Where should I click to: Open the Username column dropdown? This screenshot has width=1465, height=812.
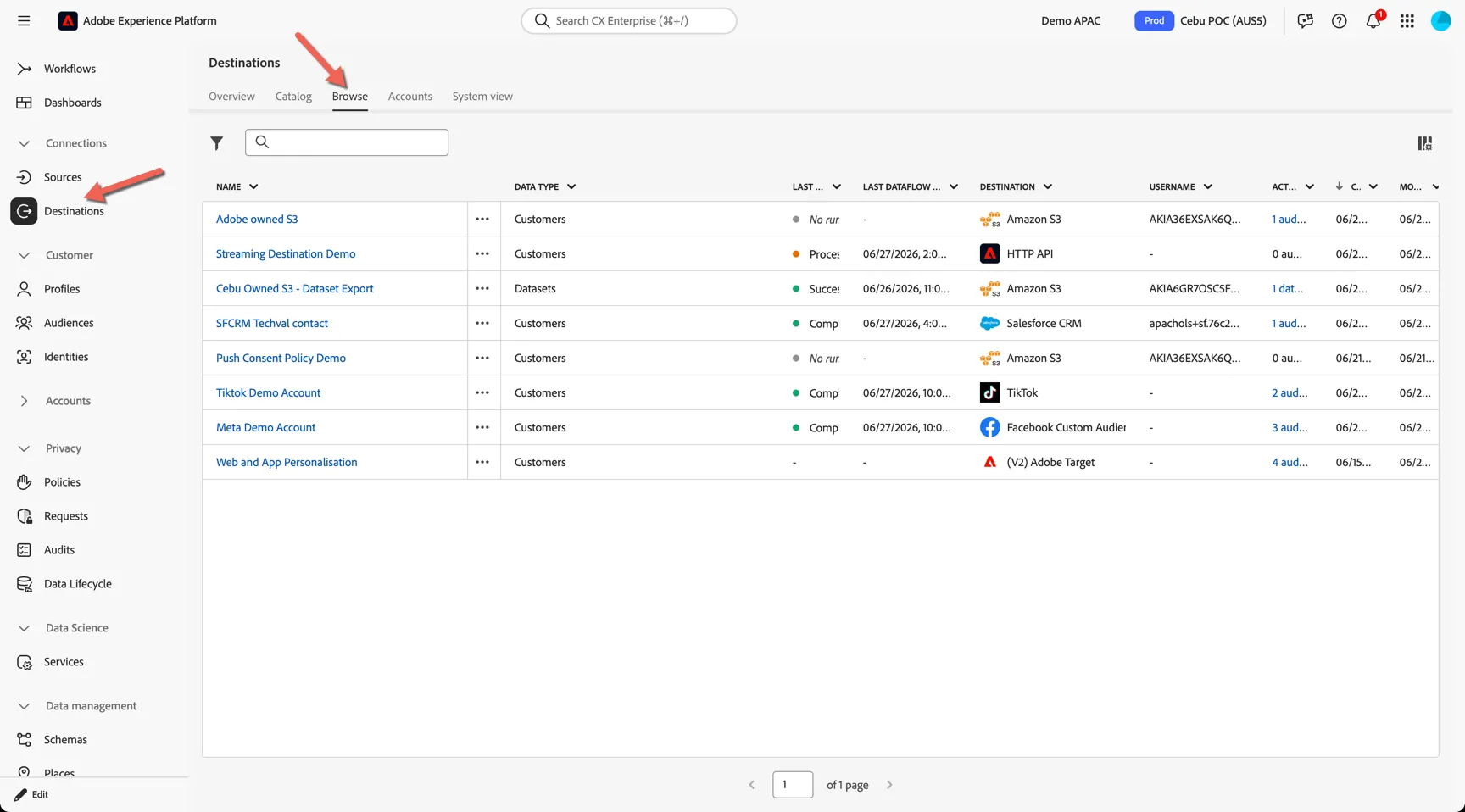(x=1208, y=186)
